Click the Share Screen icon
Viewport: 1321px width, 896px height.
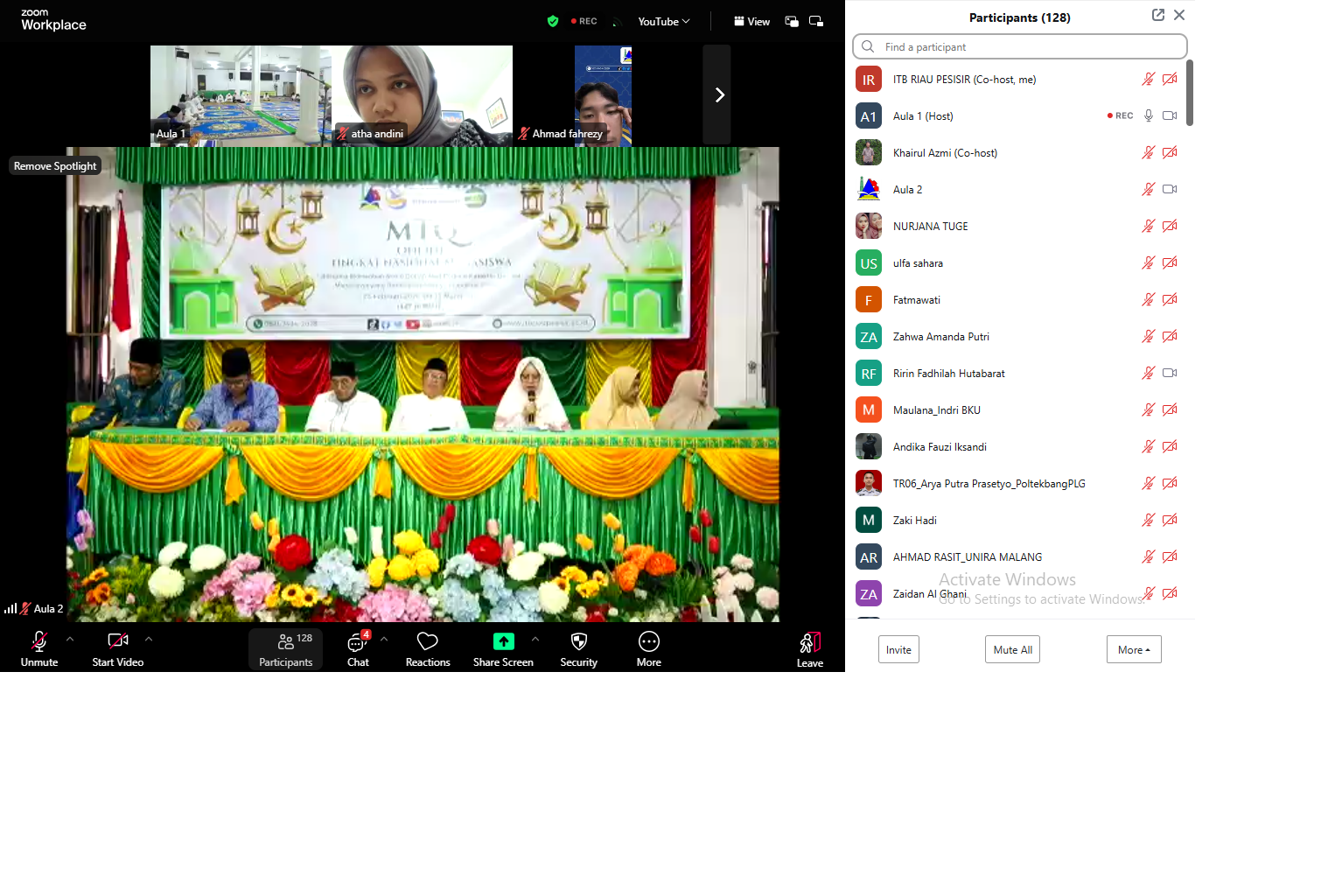(x=503, y=641)
